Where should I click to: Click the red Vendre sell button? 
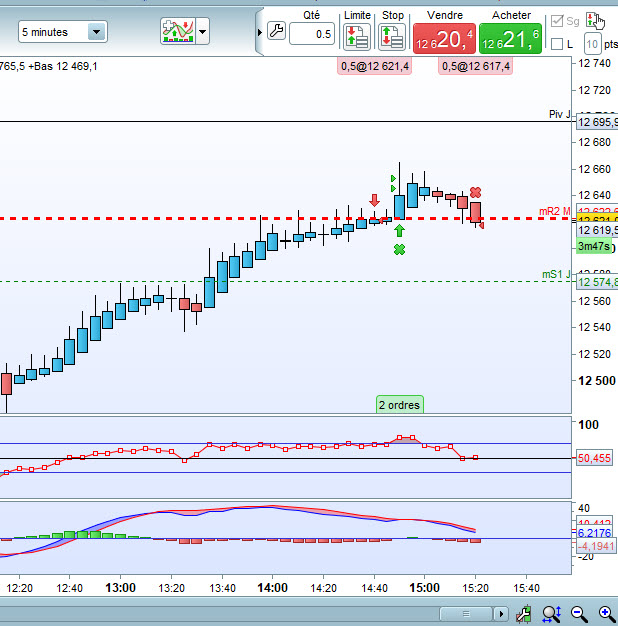tap(444, 39)
